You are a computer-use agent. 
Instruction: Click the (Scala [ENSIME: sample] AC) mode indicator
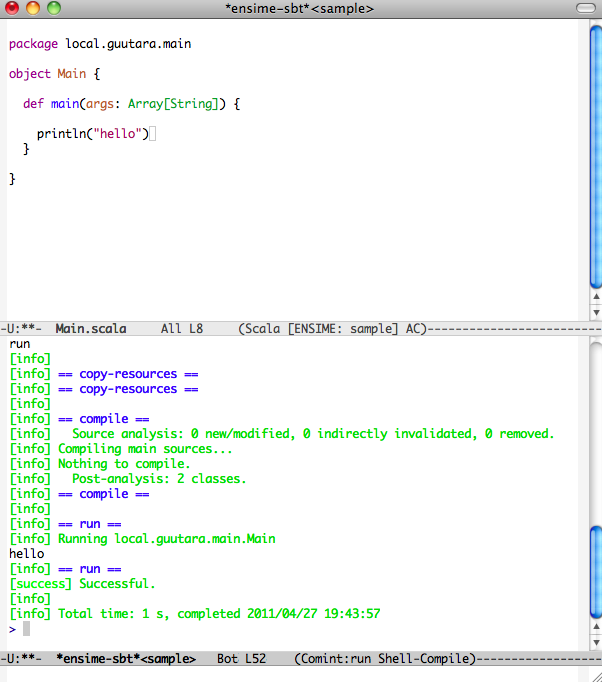point(333,329)
